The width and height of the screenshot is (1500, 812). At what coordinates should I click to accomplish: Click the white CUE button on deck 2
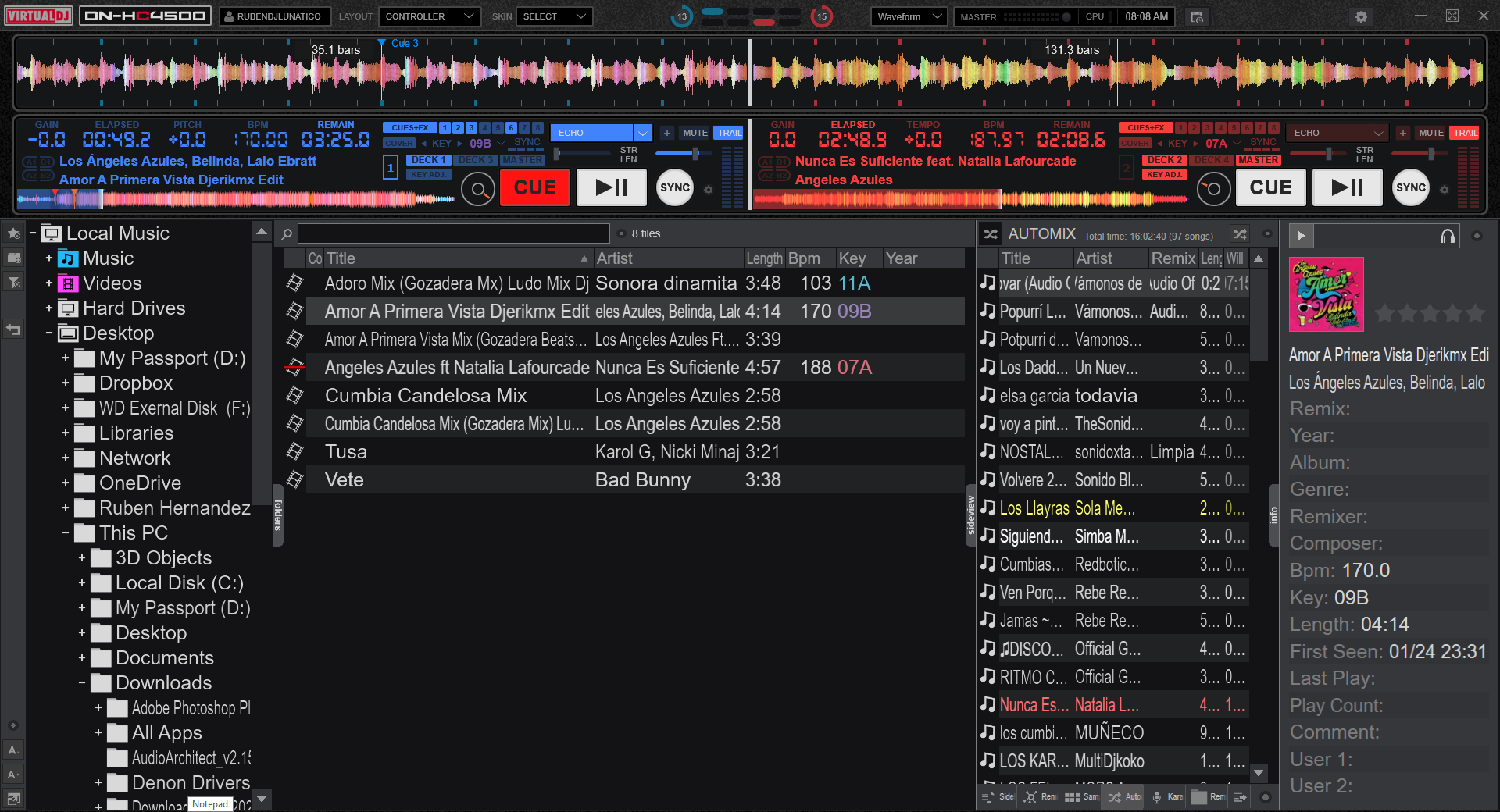pos(1270,187)
